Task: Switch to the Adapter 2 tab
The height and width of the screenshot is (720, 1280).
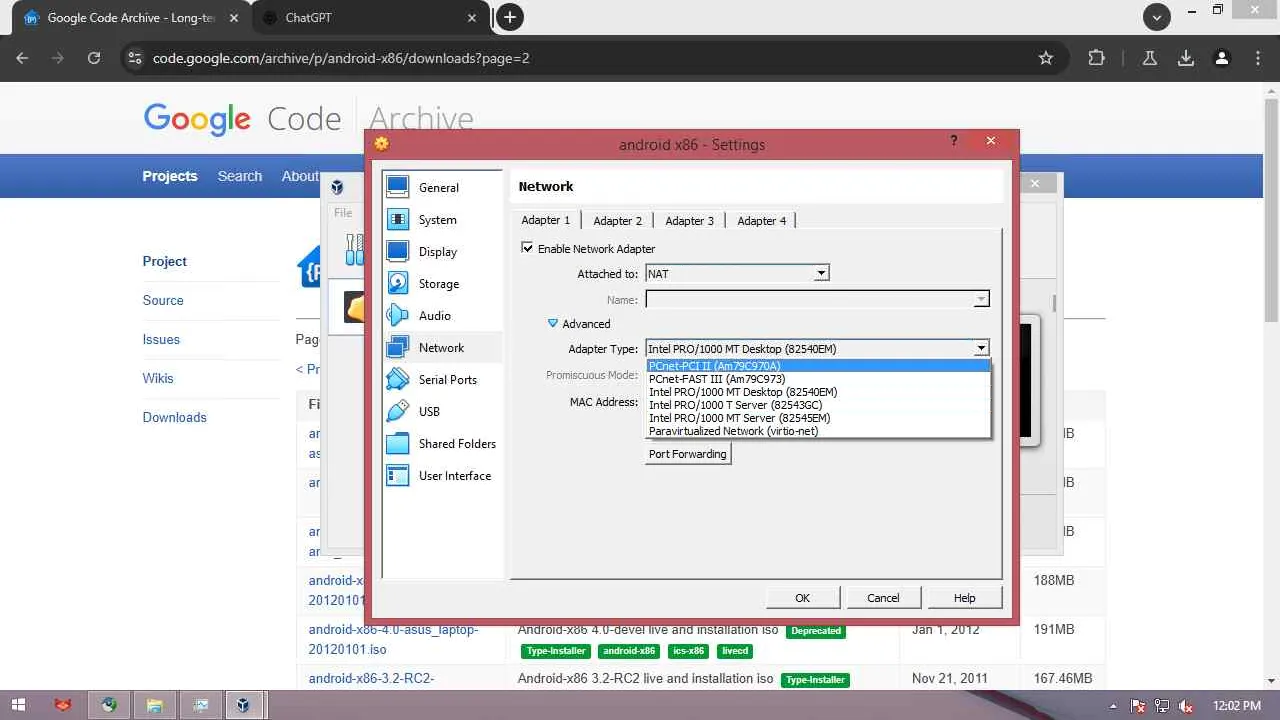Action: click(618, 221)
